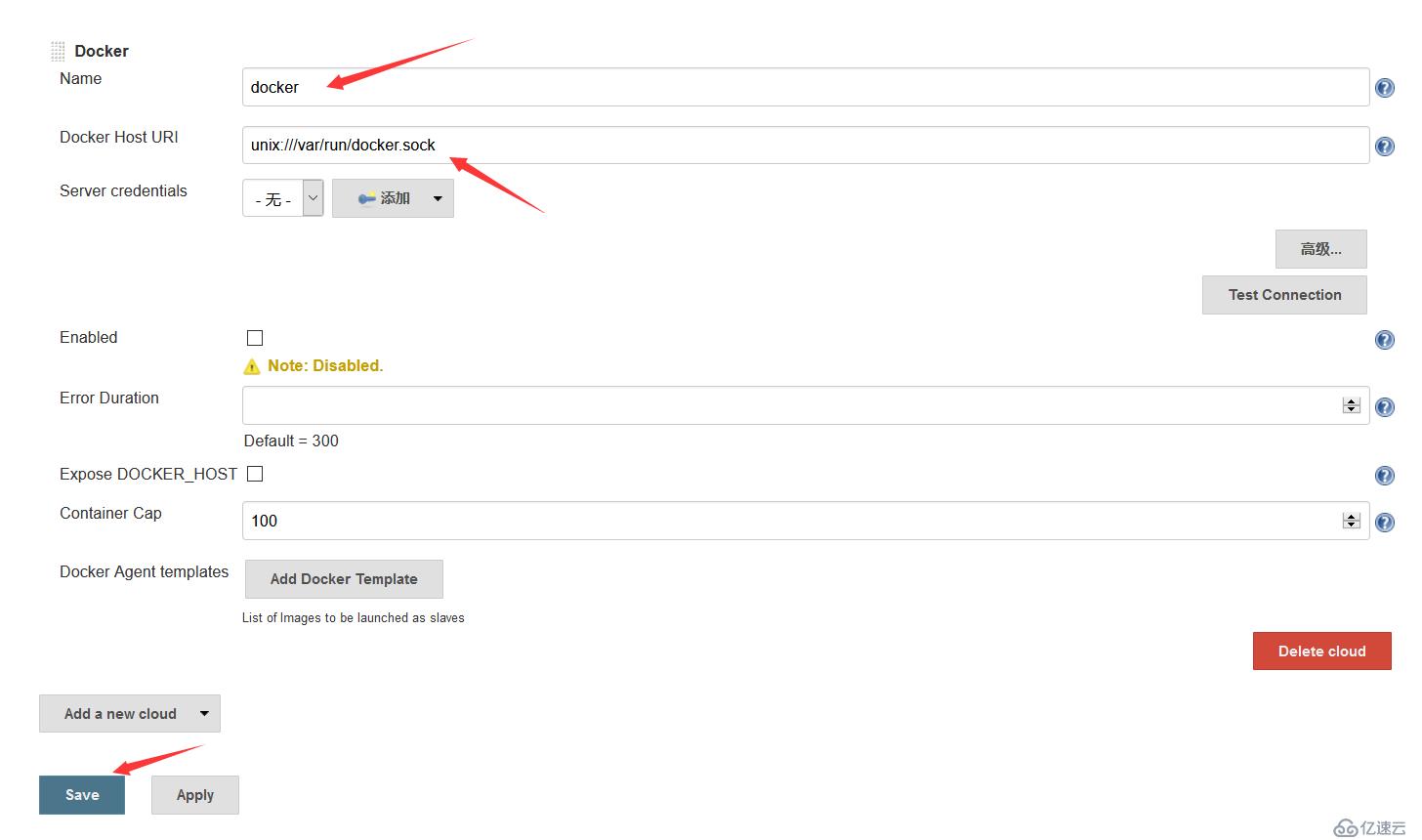The image size is (1422, 840).
Task: Click the Docker section heading
Action: [102, 51]
